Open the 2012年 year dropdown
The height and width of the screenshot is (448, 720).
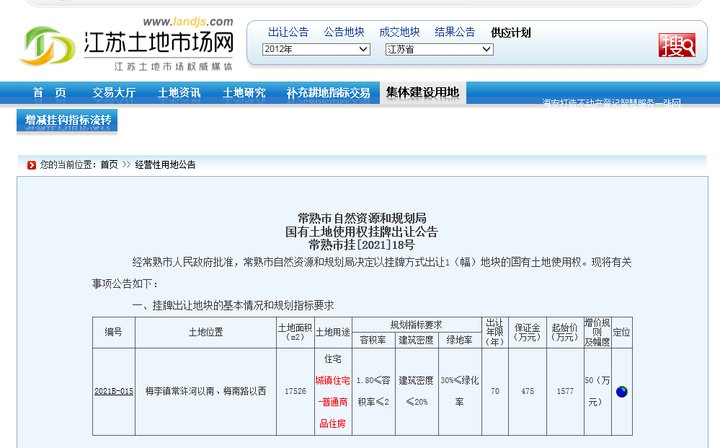point(316,49)
